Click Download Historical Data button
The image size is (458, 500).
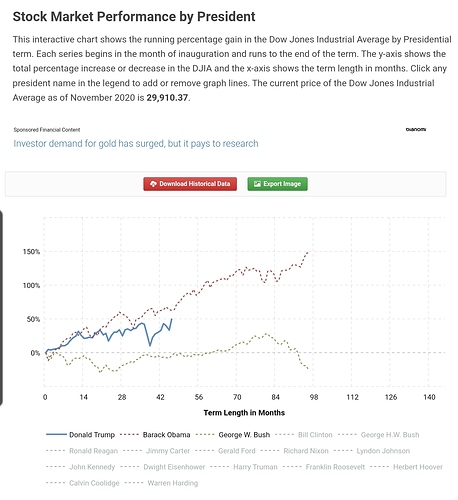click(190, 184)
